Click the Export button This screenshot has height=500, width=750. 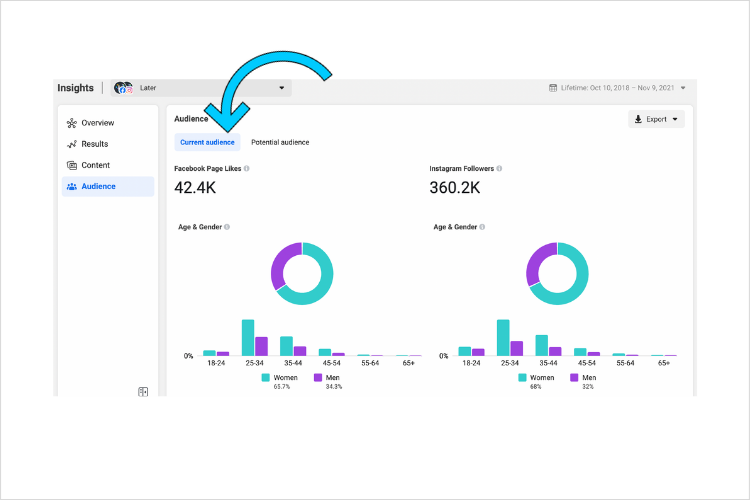pos(656,119)
